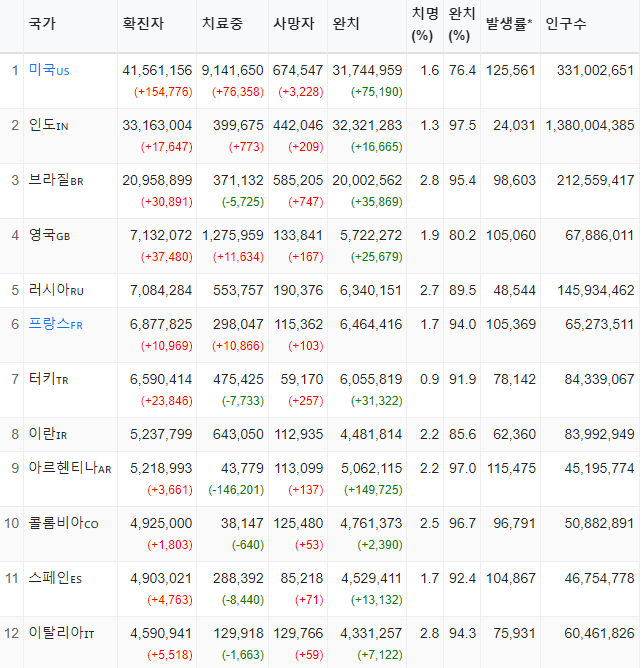Select the 스페인 ES country name

[55, 578]
